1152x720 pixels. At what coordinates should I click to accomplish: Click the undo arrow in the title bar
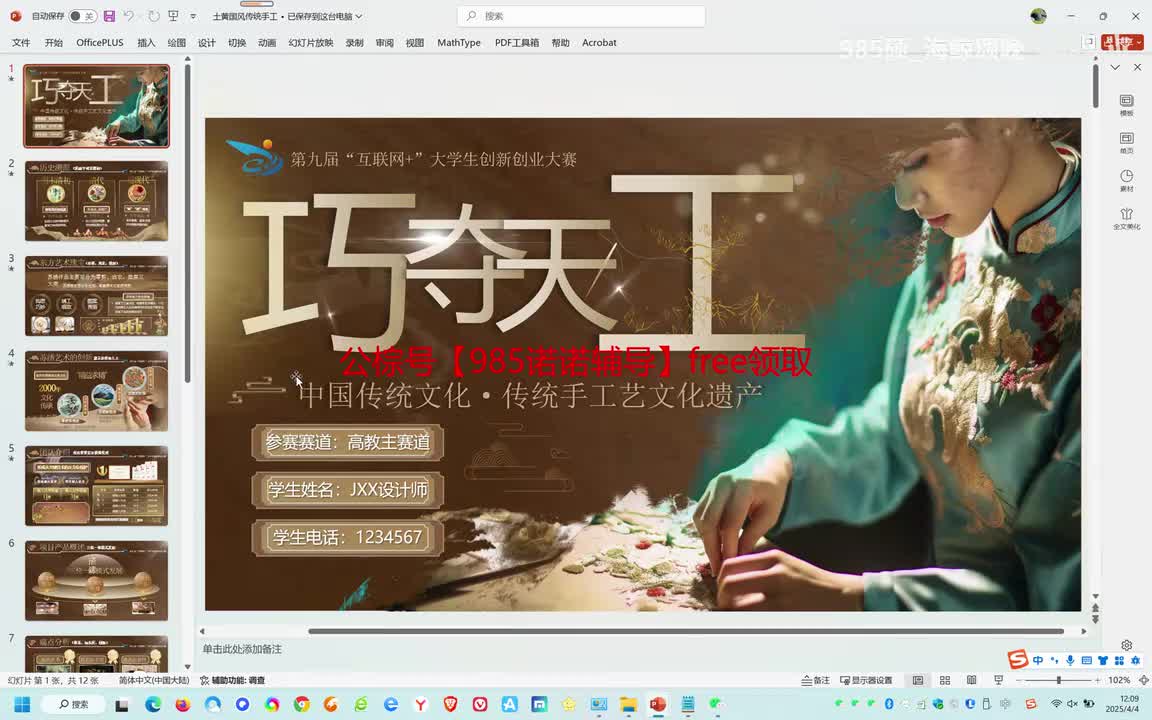[129, 15]
